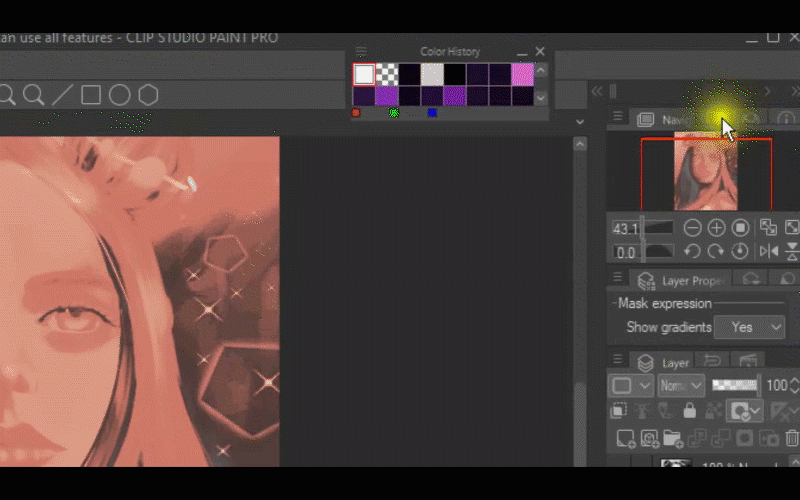Click the Navigator preview thumbnail

706,171
